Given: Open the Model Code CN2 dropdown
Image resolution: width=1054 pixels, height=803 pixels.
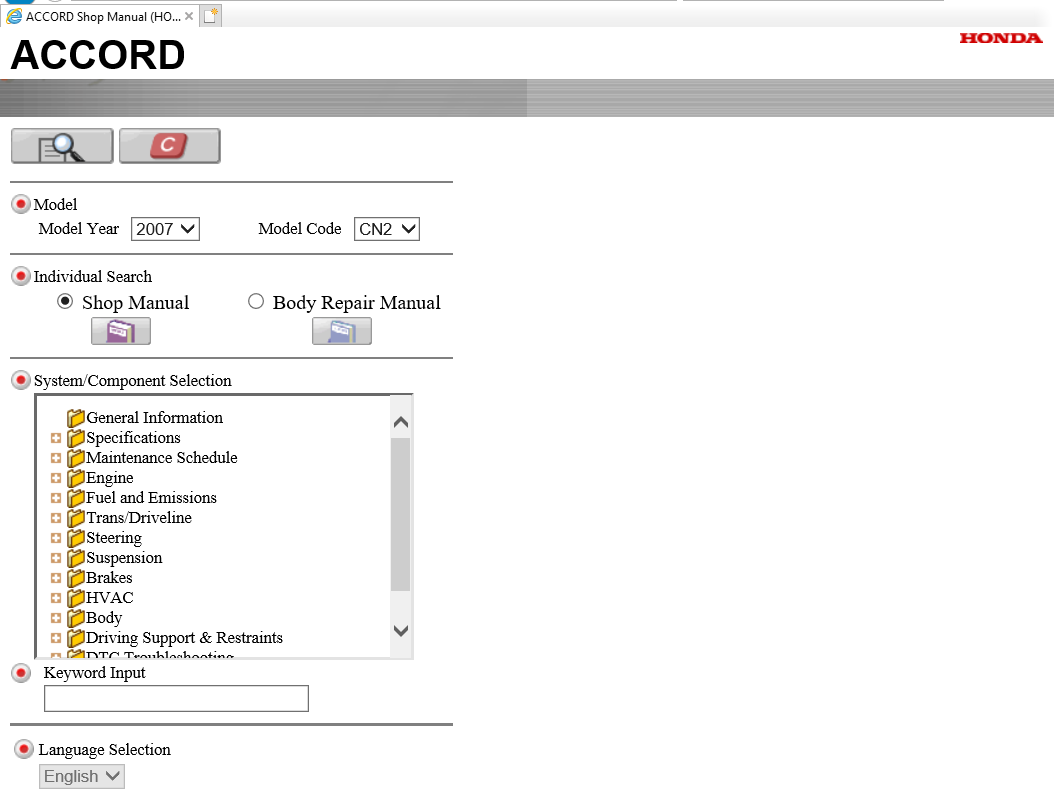Looking at the screenshot, I should (x=387, y=229).
